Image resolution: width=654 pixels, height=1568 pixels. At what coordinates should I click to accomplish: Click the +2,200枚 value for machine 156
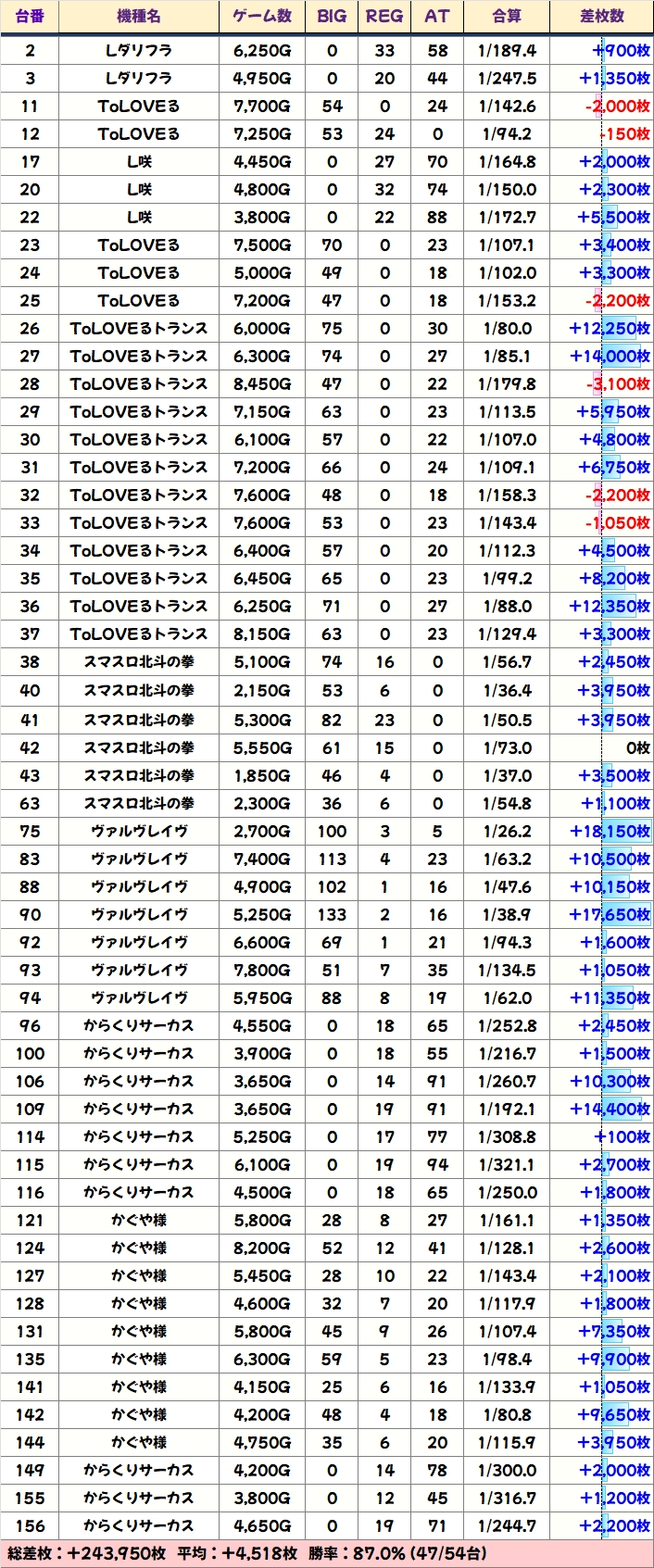[614, 1525]
